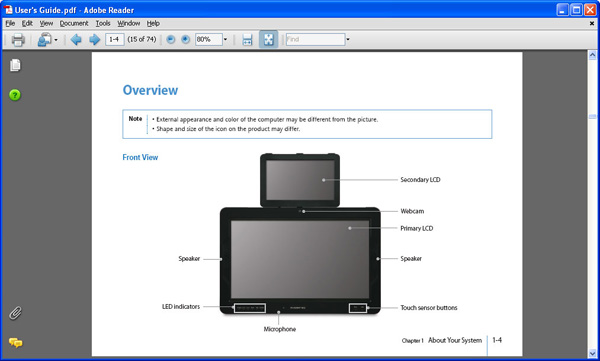Expand the collaboration tool dropdown arrow
Screen dimensions: 600x361
(56, 39)
